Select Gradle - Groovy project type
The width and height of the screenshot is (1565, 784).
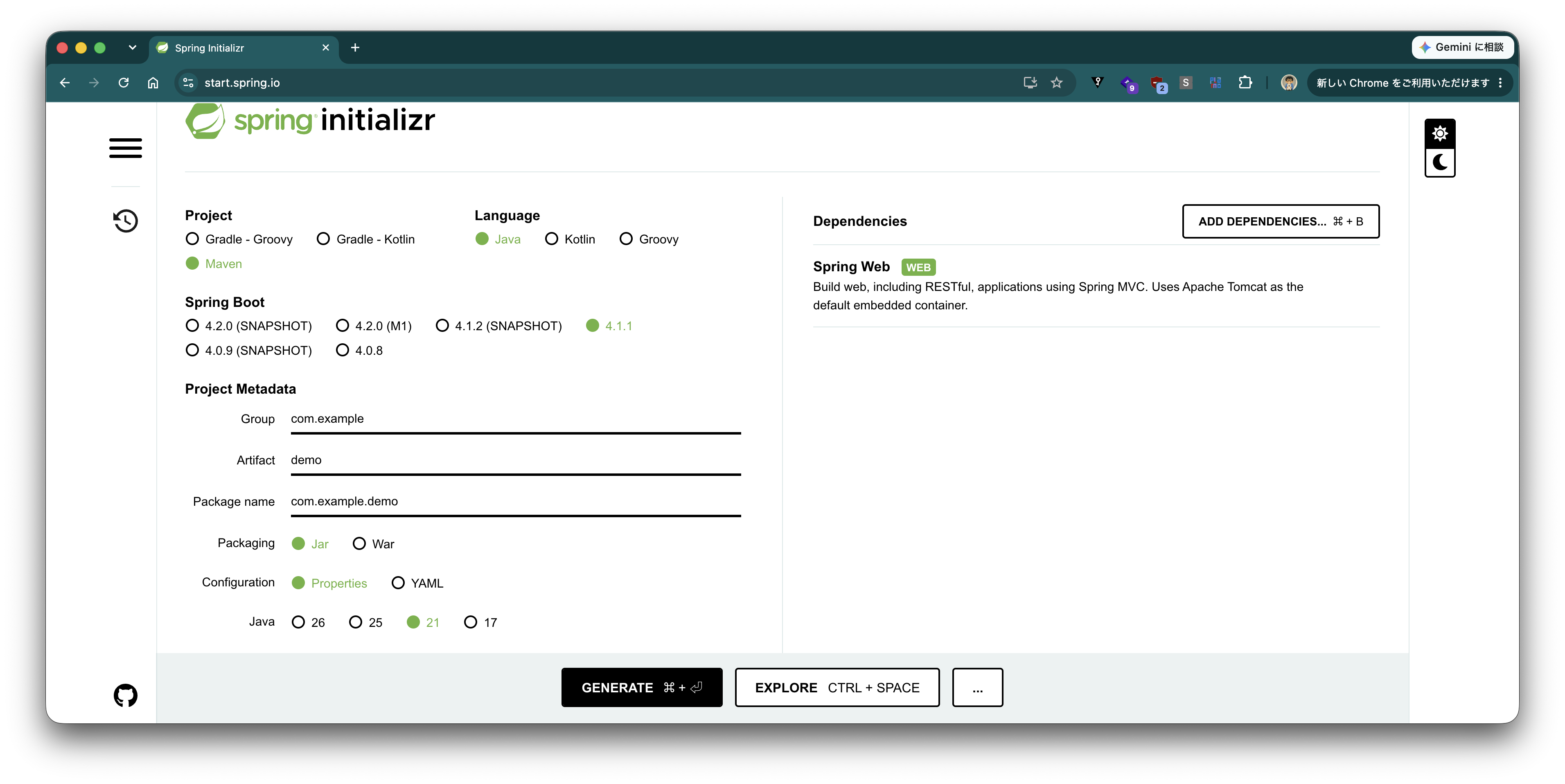(x=239, y=239)
